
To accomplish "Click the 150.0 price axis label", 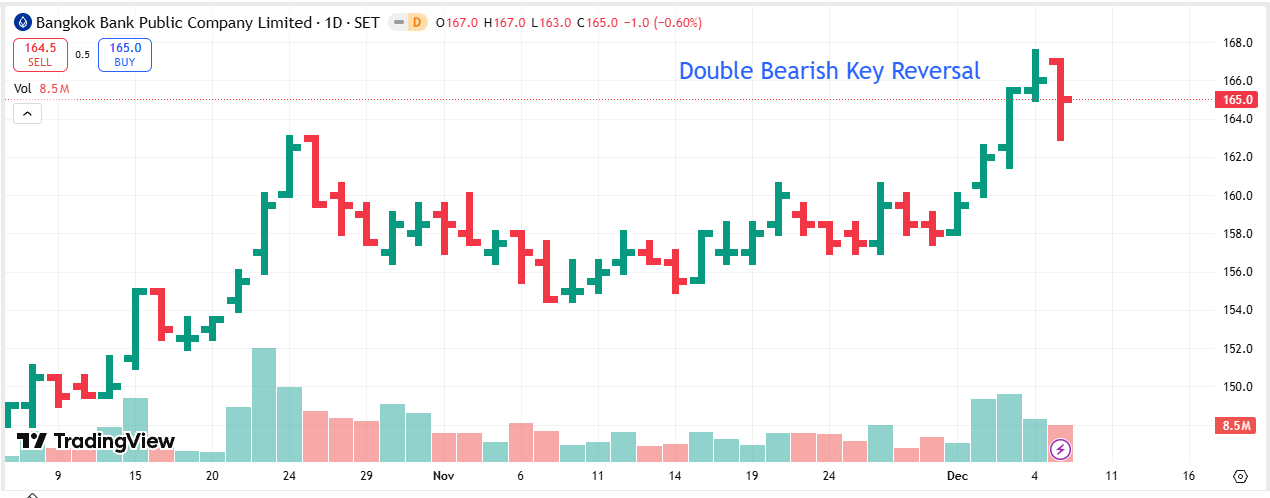I will pyautogui.click(x=1238, y=387).
